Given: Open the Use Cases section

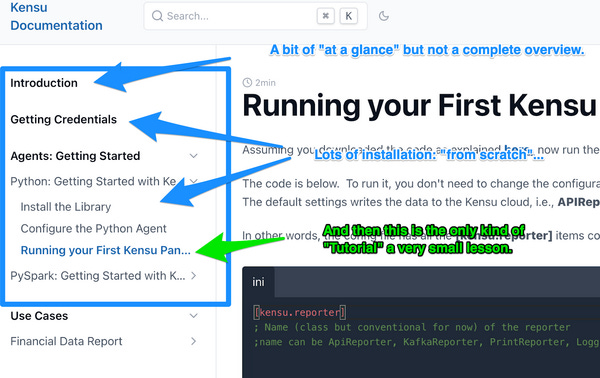Looking at the screenshot, I should coord(39,316).
